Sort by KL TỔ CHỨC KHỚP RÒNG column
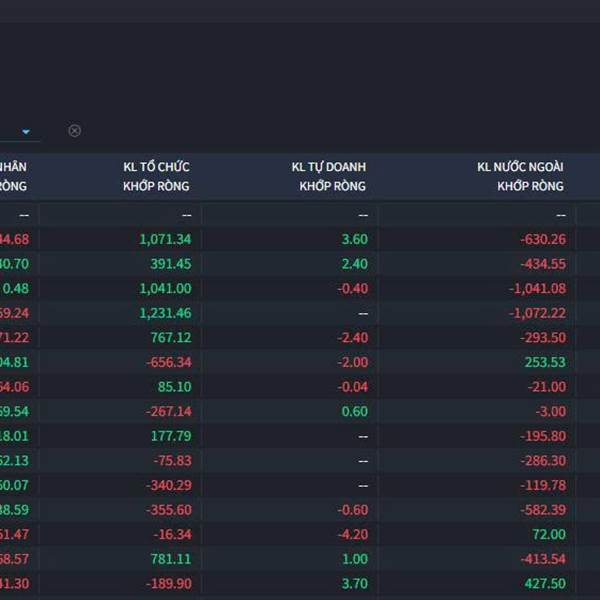600x600 pixels. pos(156,176)
